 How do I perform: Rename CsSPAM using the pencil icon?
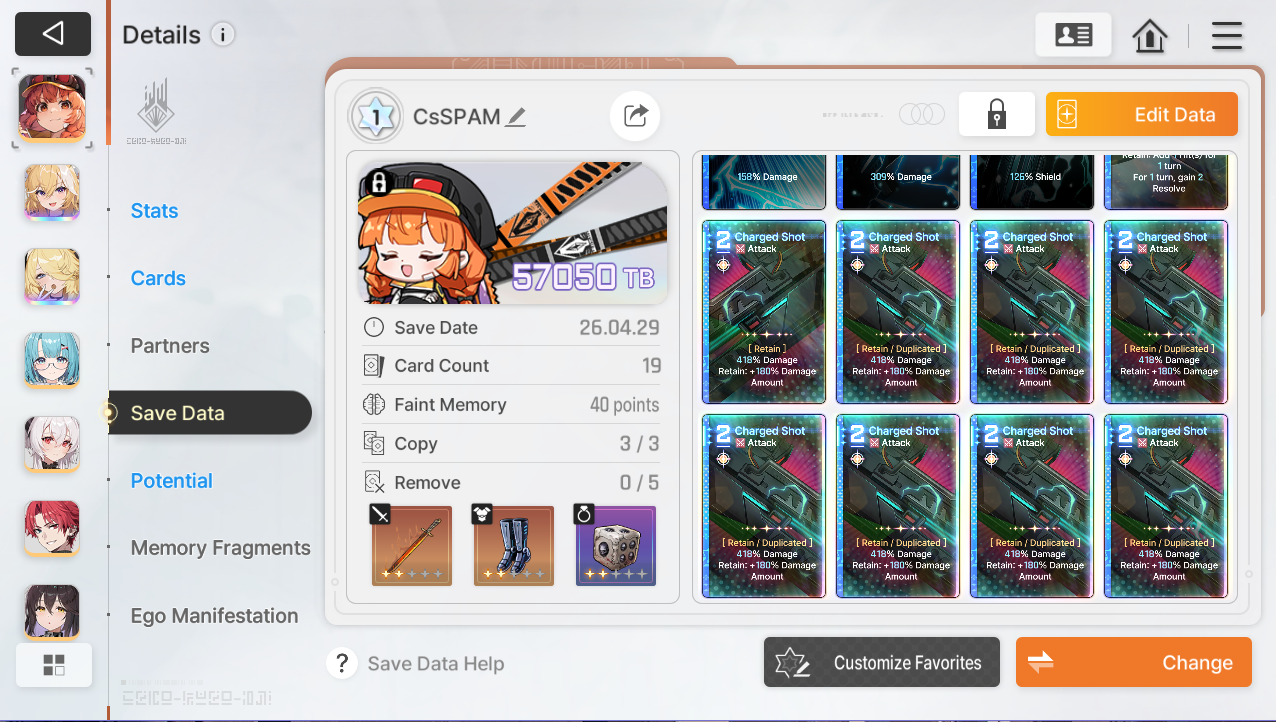(x=516, y=117)
